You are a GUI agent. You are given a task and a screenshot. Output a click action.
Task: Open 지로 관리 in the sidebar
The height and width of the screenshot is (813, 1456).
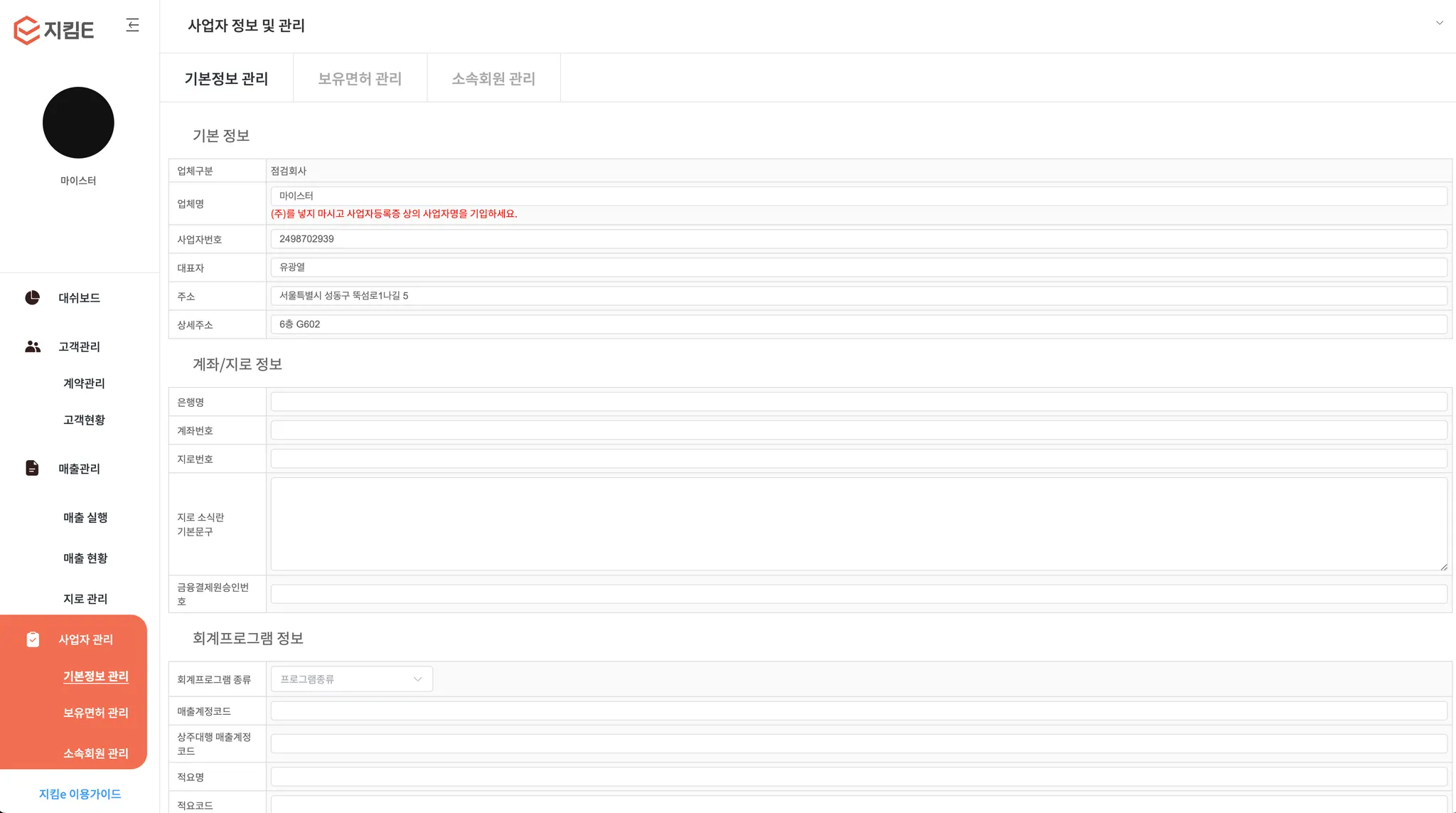coord(85,599)
